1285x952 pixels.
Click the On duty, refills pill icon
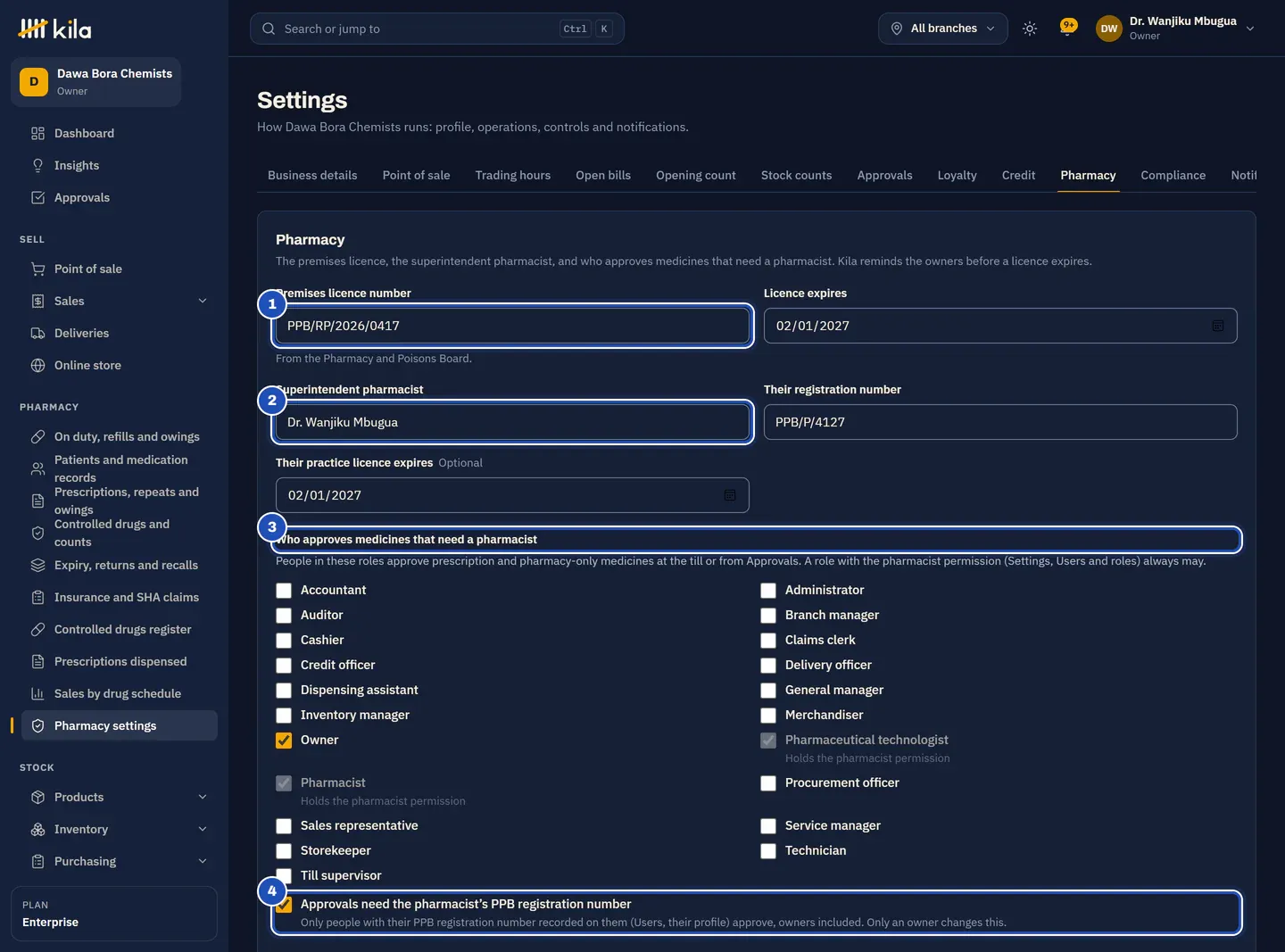click(37, 437)
